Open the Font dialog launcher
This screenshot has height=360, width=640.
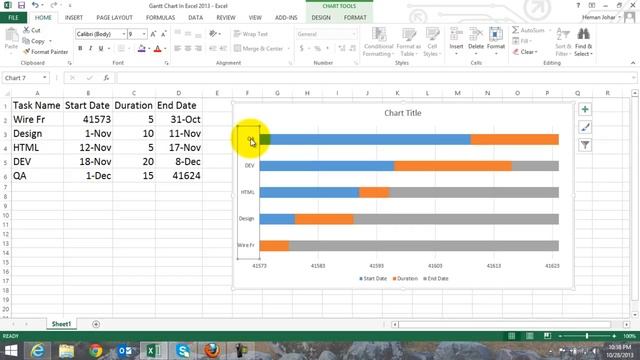pyautogui.click(x=166, y=63)
